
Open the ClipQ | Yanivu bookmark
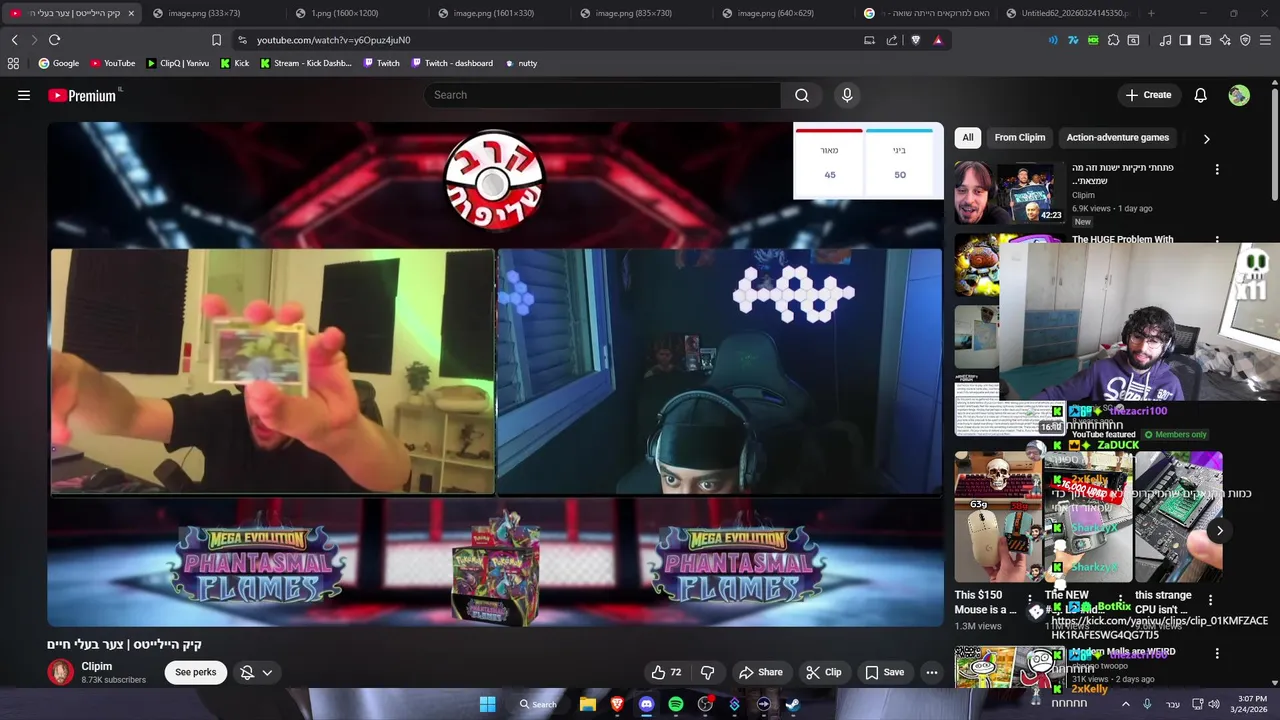[x=178, y=63]
